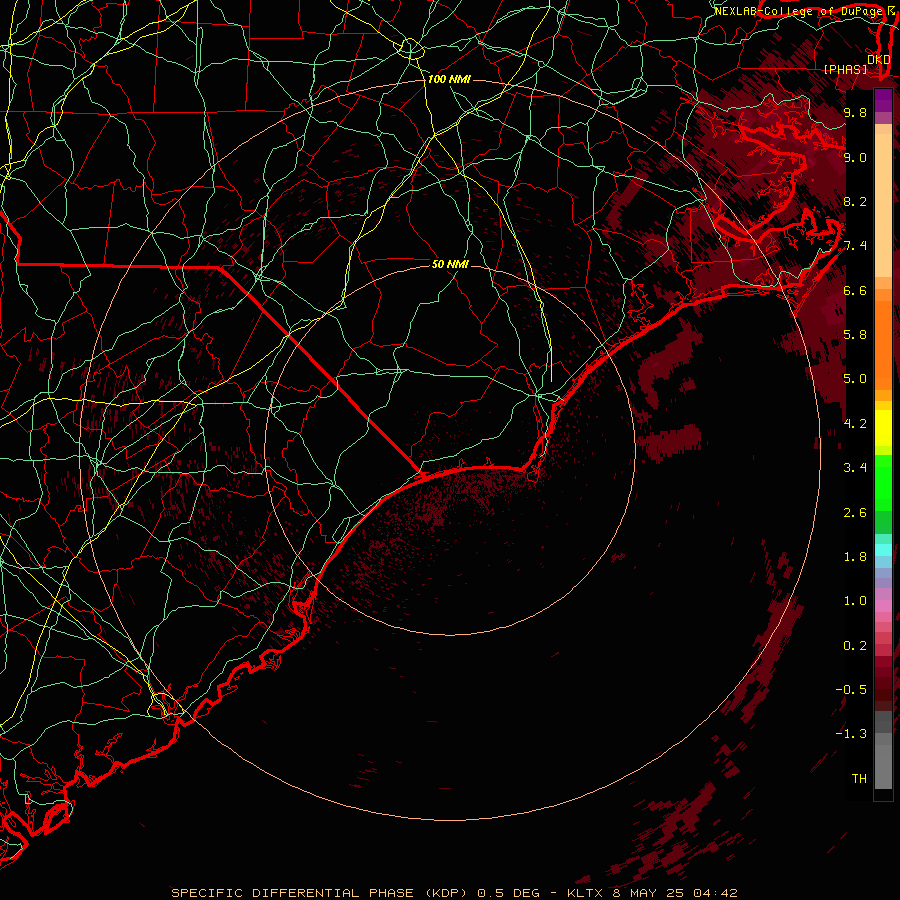Image resolution: width=900 pixels, height=900 pixels.
Task: Pick the bright green color bar segment
Action: pyautogui.click(x=883, y=483)
